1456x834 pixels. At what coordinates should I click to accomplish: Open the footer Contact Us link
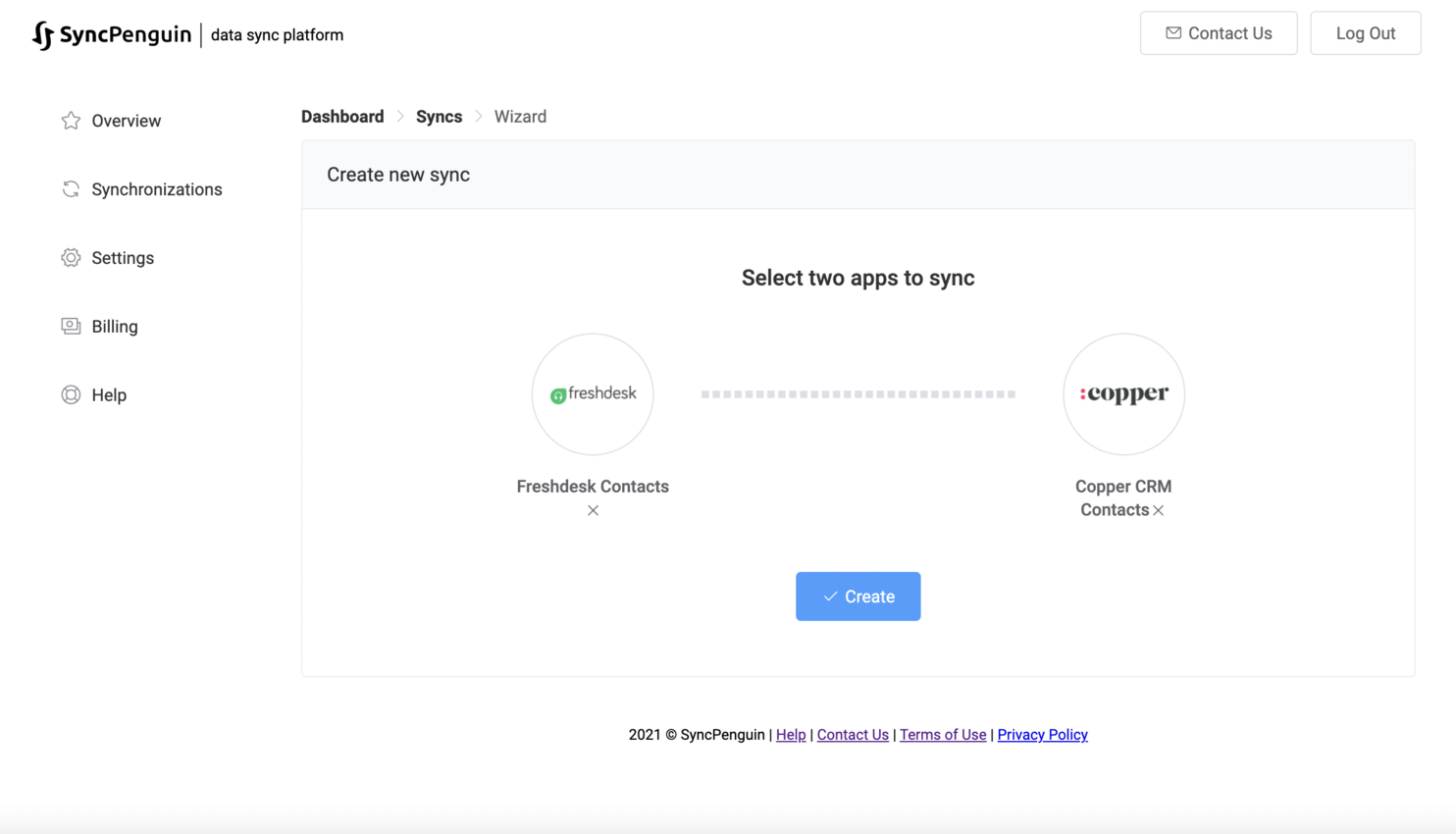coord(853,735)
